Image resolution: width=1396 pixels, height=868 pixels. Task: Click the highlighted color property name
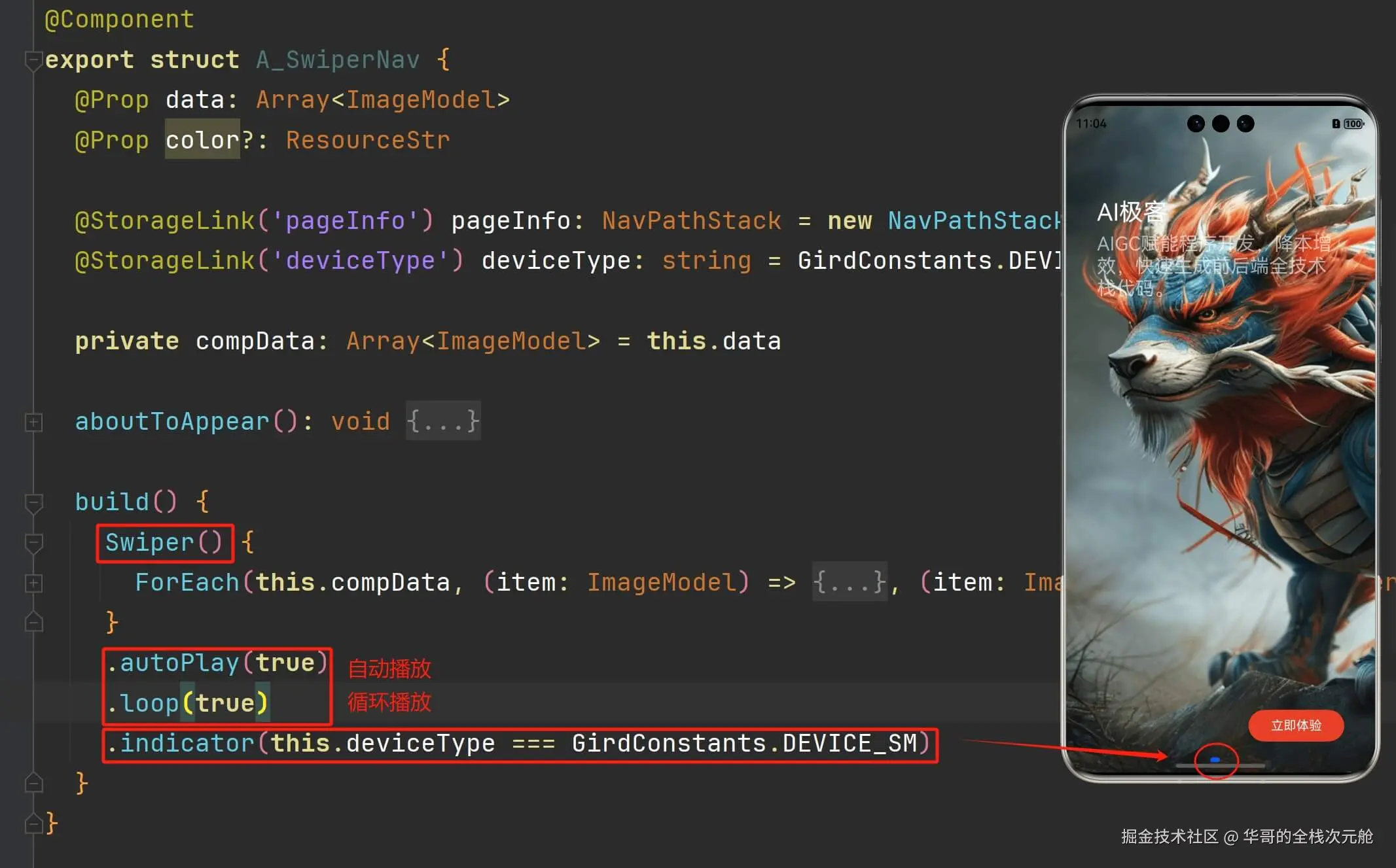(x=202, y=140)
